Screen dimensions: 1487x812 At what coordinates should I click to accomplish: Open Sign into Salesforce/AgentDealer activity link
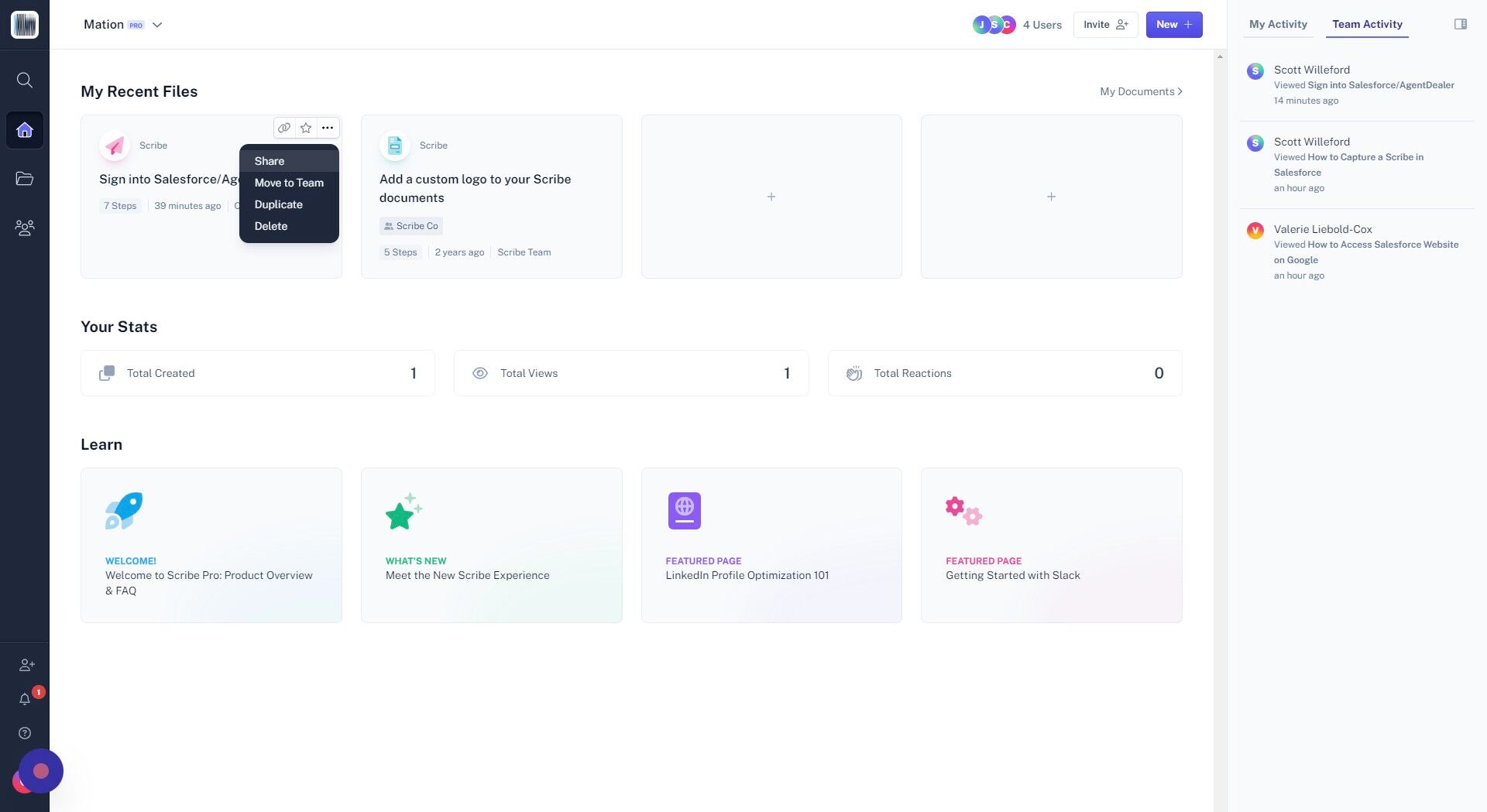pyautogui.click(x=1381, y=85)
